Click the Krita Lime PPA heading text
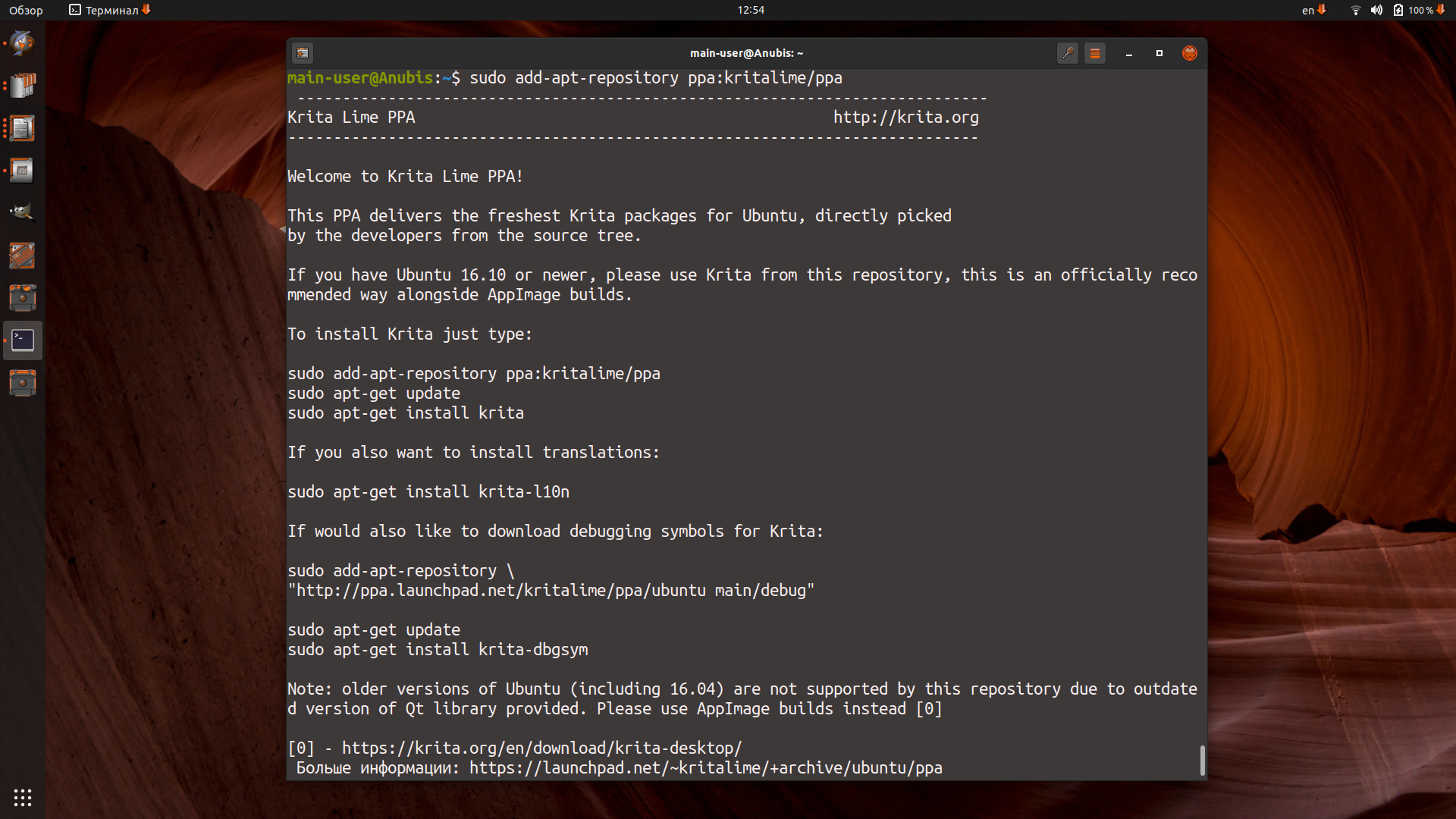This screenshot has height=819, width=1456. [351, 118]
